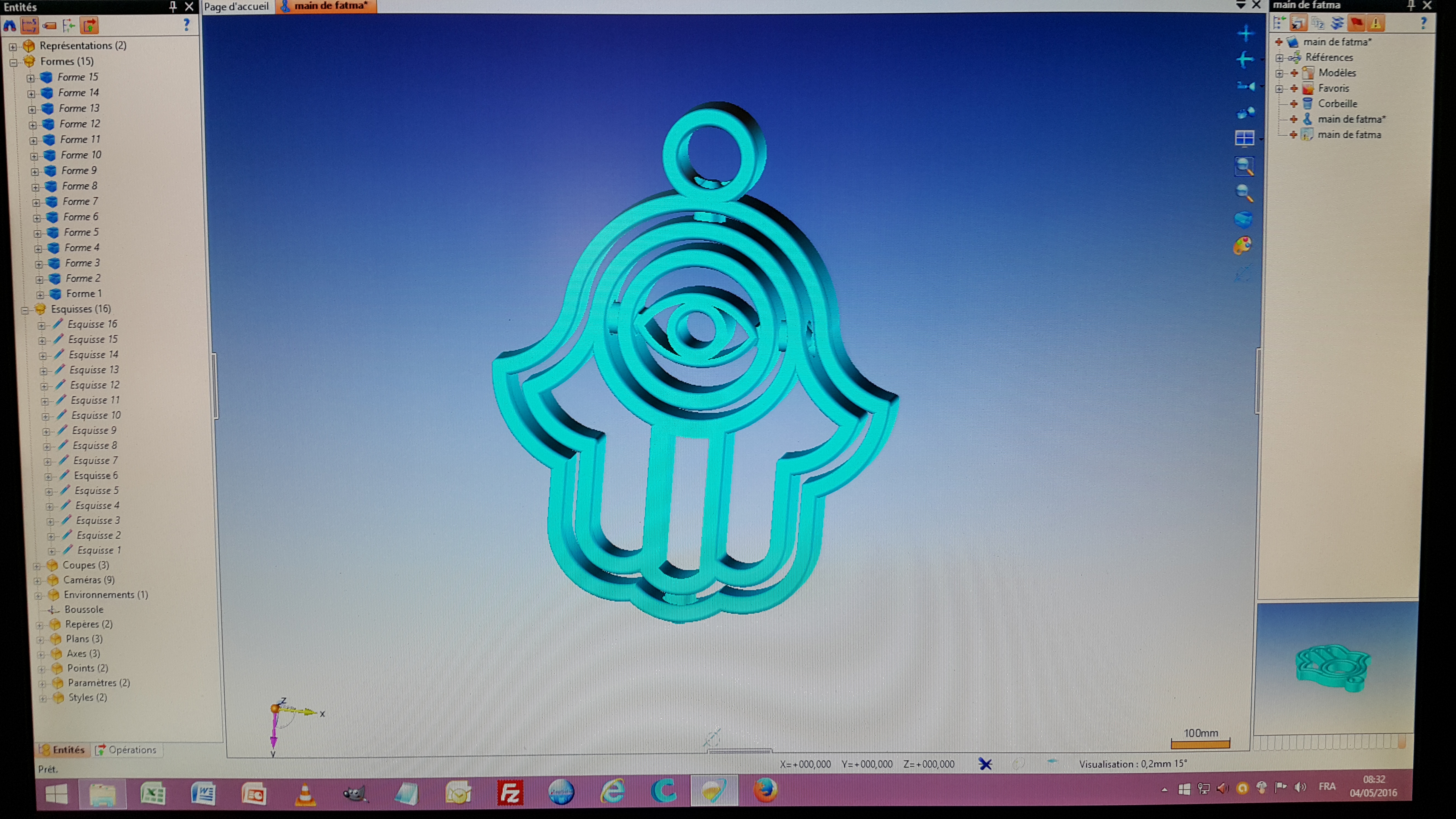The width and height of the screenshot is (1456, 819).
Task: Open the viewport tab list dropdown arrow
Action: point(1241,5)
